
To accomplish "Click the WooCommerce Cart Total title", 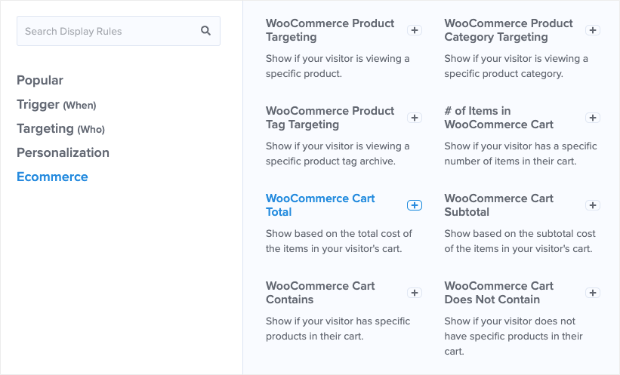I will (320, 205).
